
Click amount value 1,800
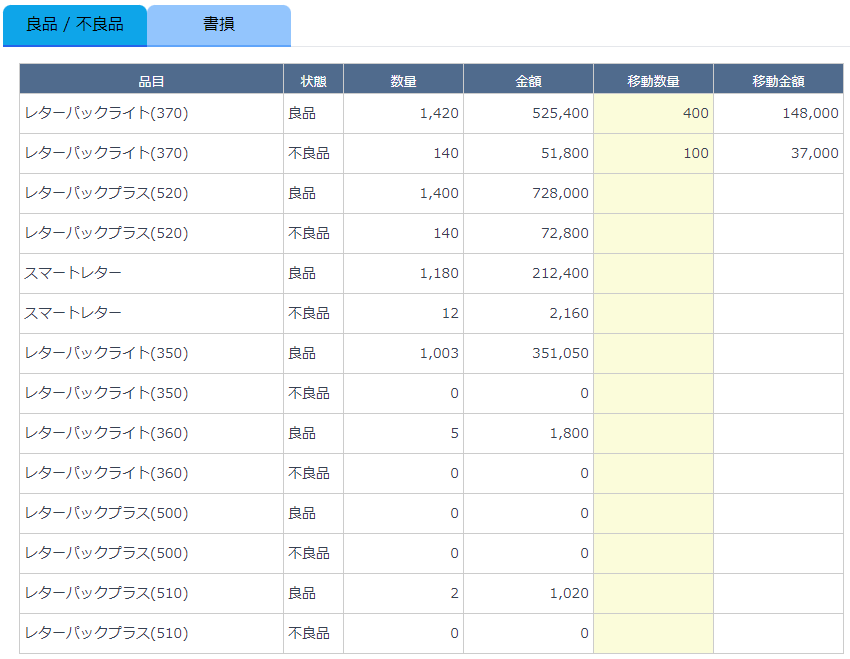click(569, 434)
